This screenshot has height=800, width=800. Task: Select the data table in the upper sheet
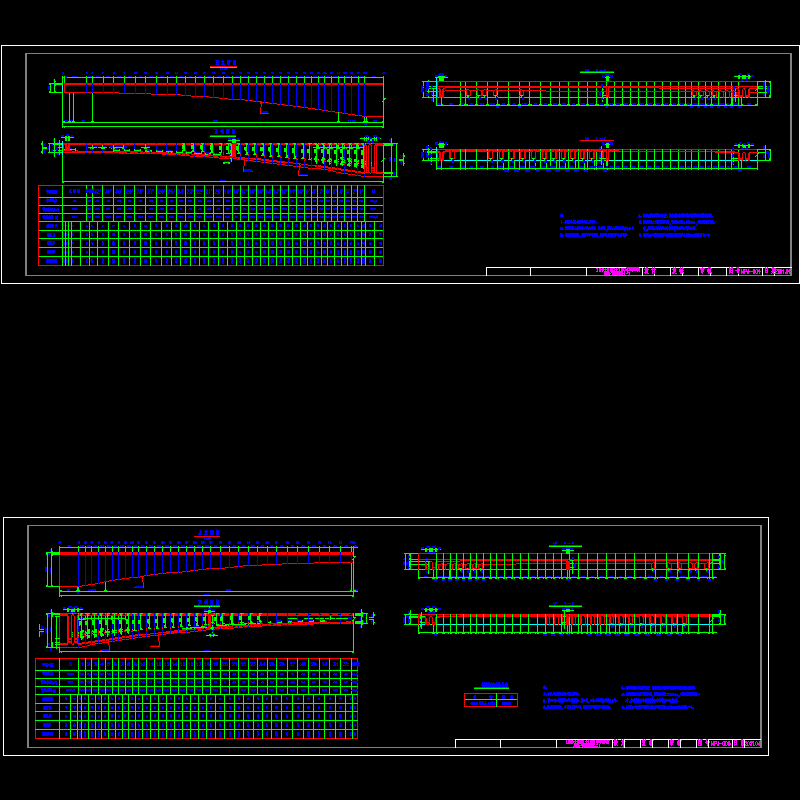[211, 225]
